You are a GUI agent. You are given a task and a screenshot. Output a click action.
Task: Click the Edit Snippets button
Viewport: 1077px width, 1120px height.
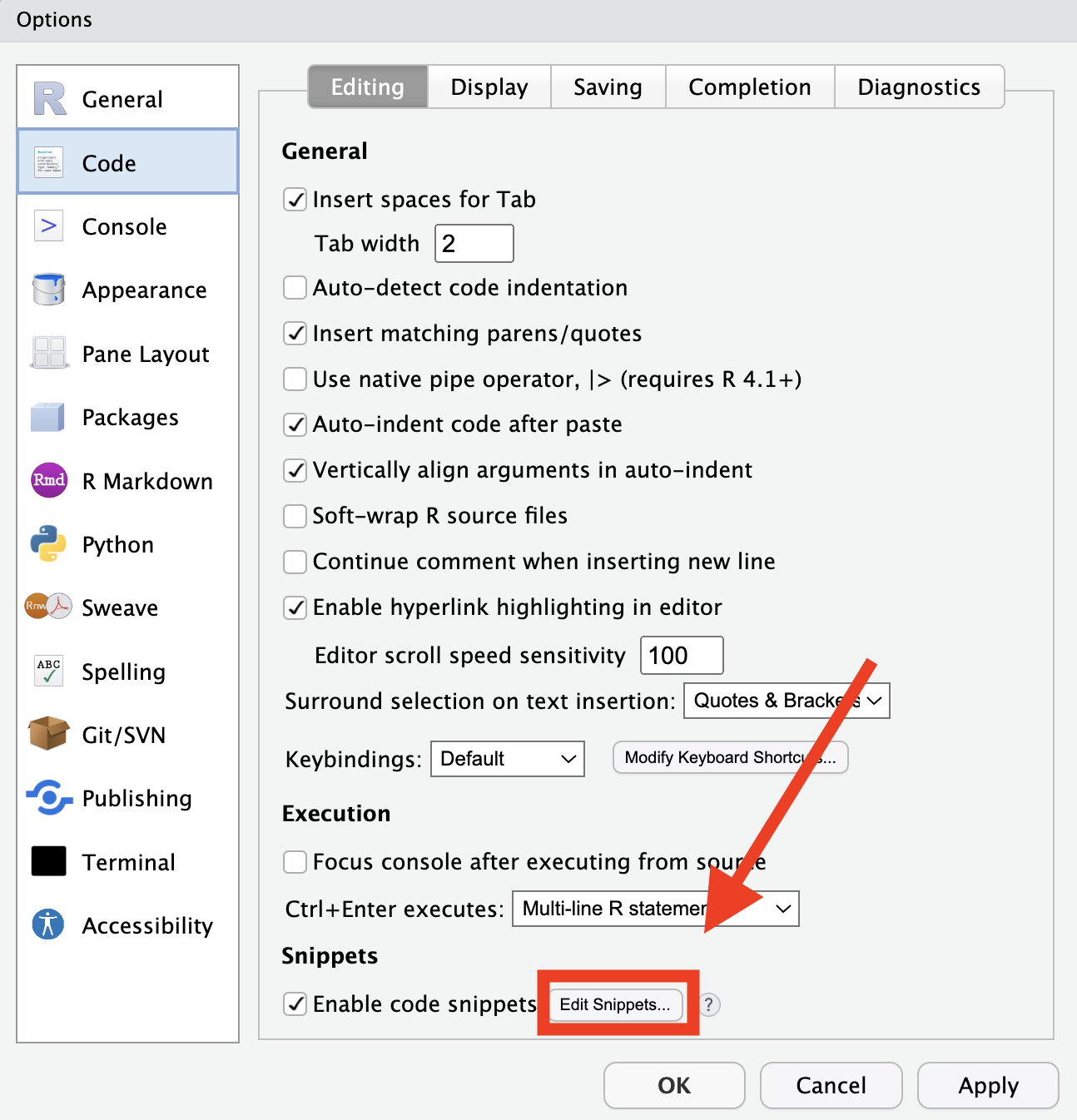(616, 1004)
